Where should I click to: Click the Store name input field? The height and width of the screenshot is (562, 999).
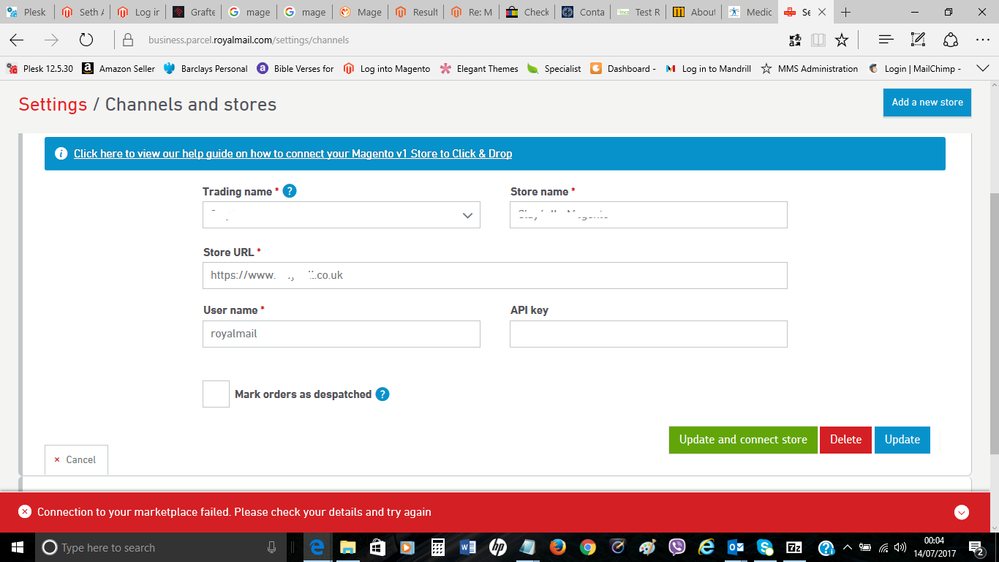click(x=649, y=215)
